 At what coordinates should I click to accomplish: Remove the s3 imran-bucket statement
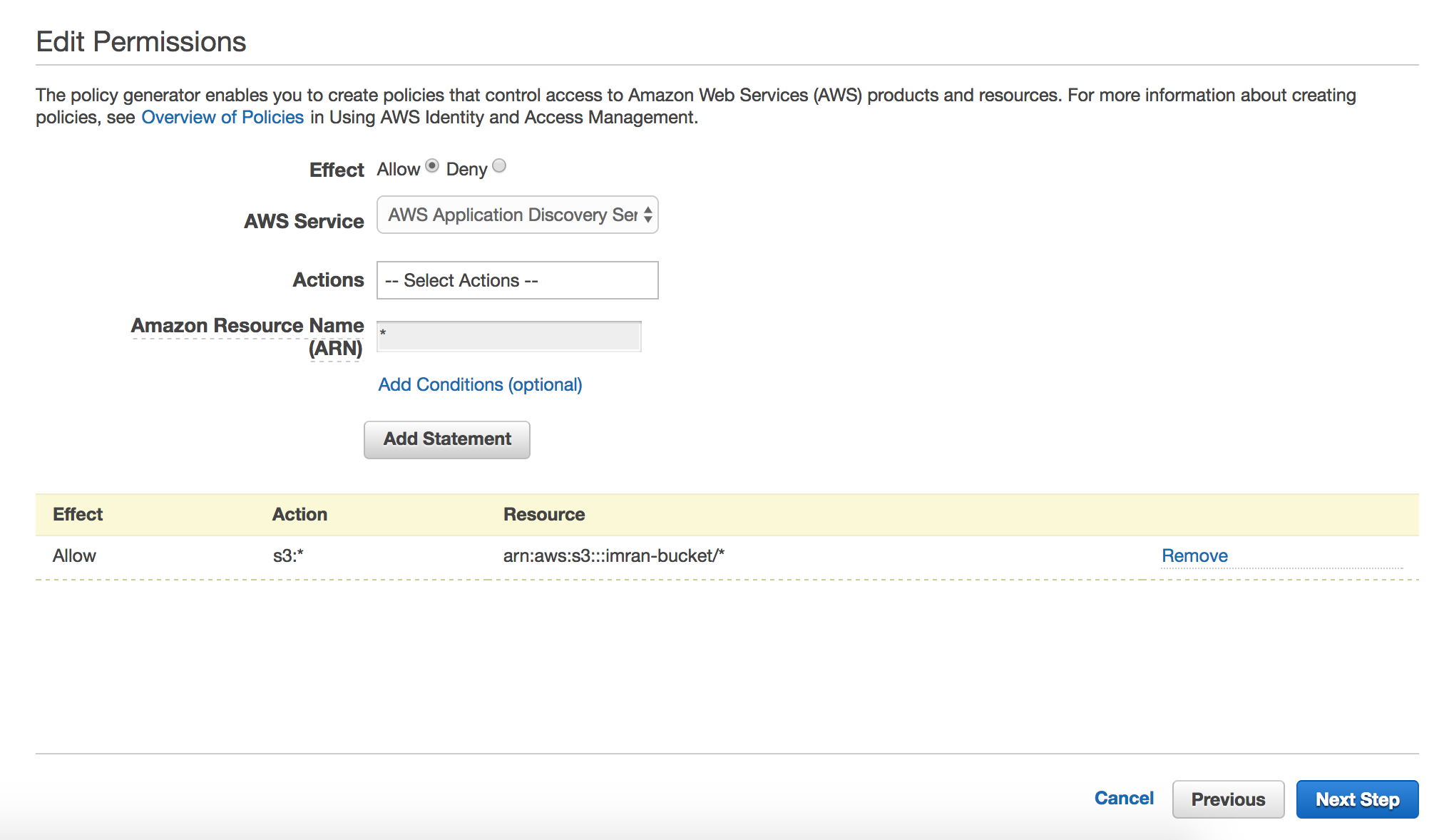click(1194, 556)
